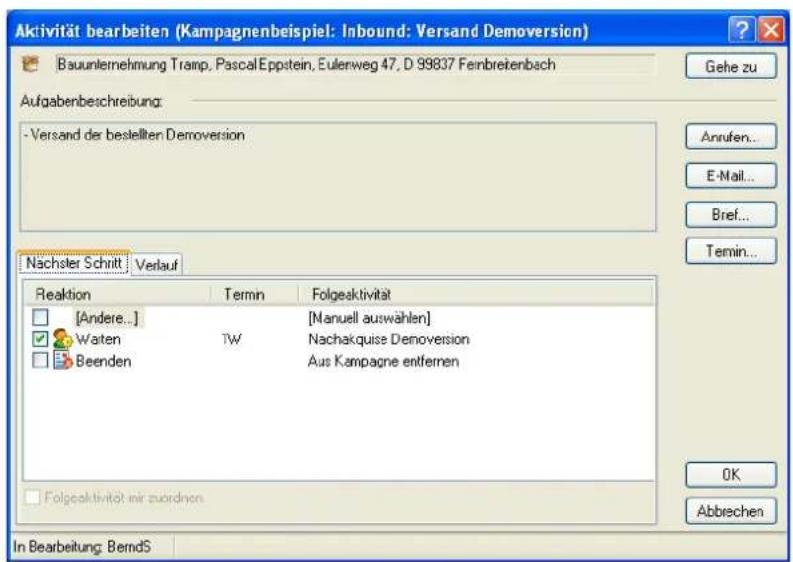The image size is (793, 562).
Task: Check the [Andere...] reaction checkbox
Action: [40, 317]
